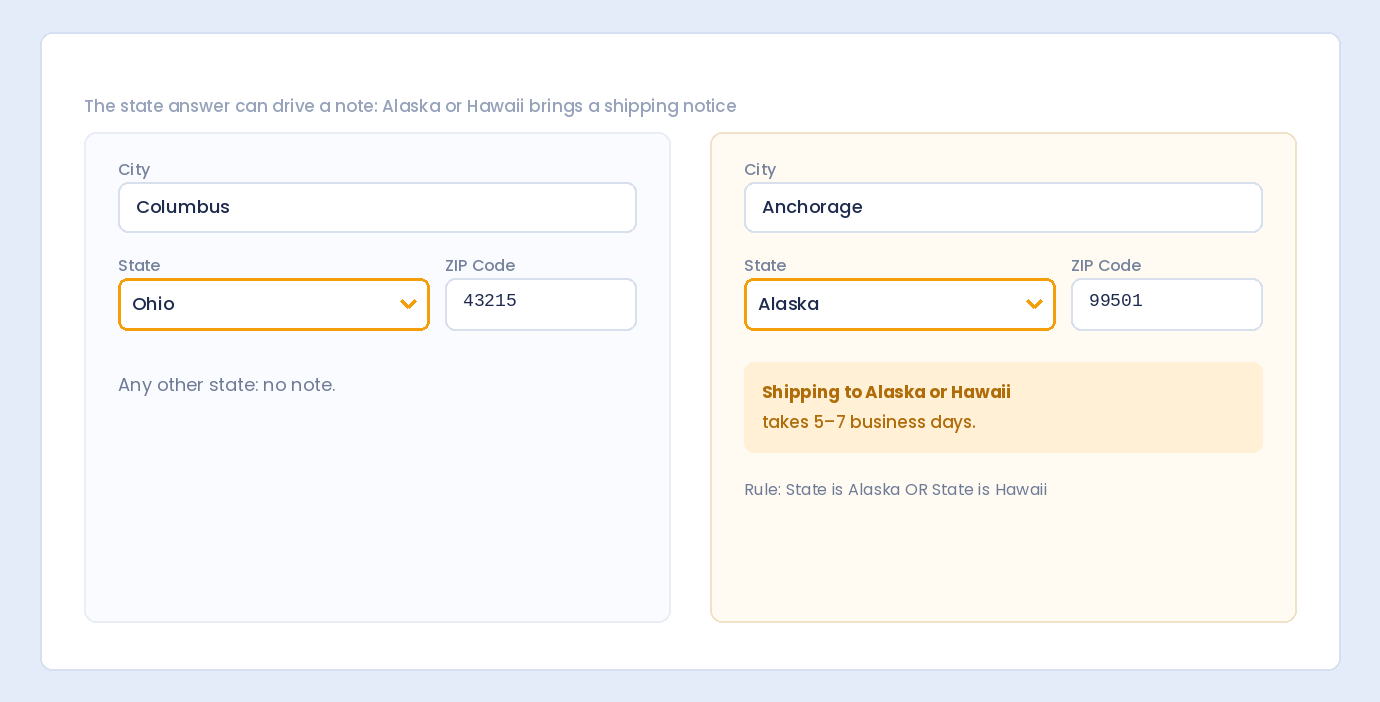
Task: Click the ZIP Code label above 99501
Action: 1106,266
